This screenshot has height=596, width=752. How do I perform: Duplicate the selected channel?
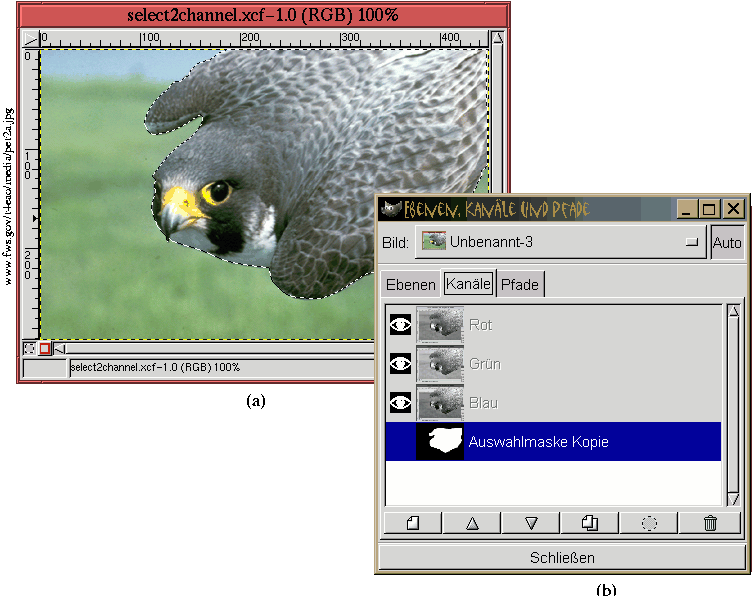590,523
